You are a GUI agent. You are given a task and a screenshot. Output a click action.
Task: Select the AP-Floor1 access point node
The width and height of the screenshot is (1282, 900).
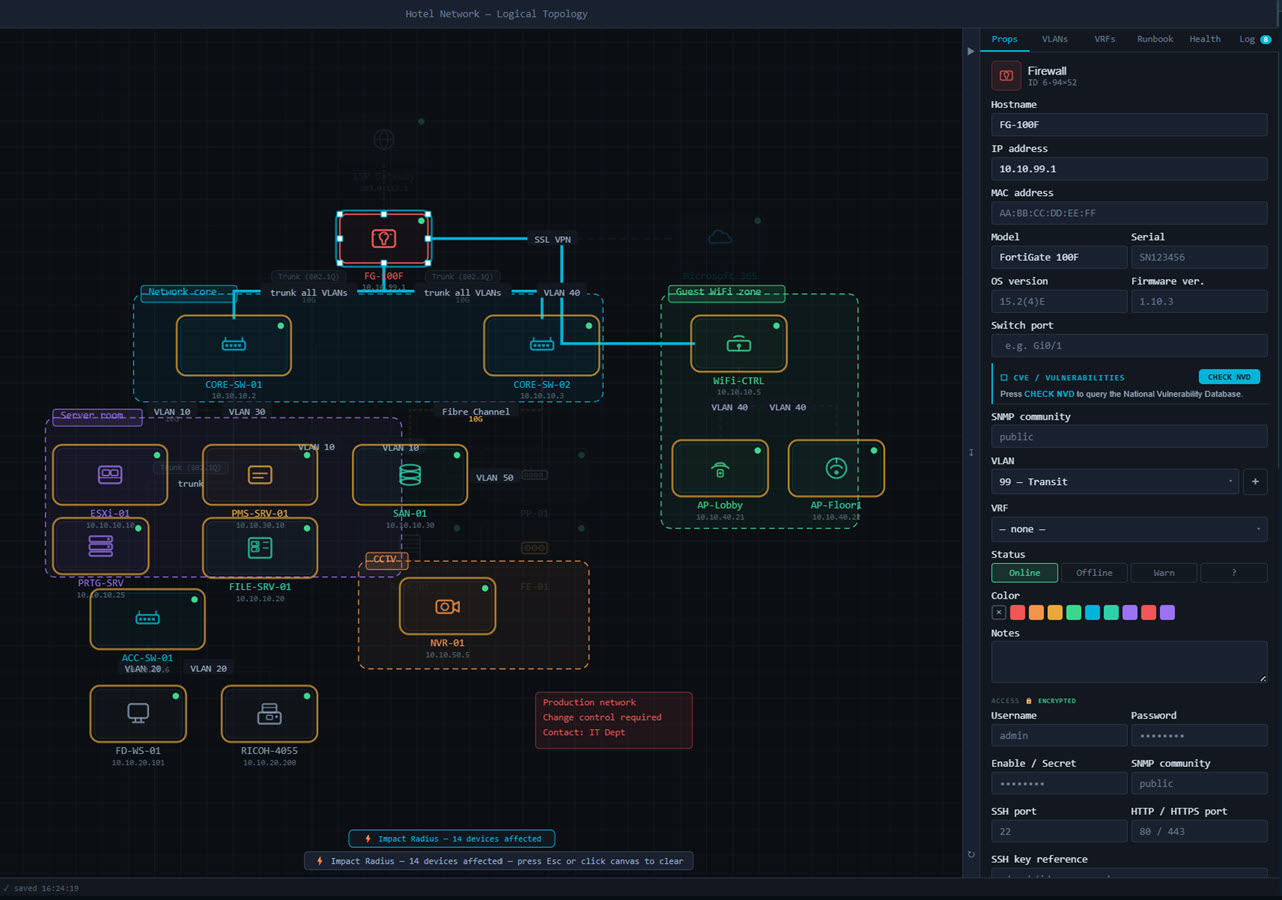[836, 468]
